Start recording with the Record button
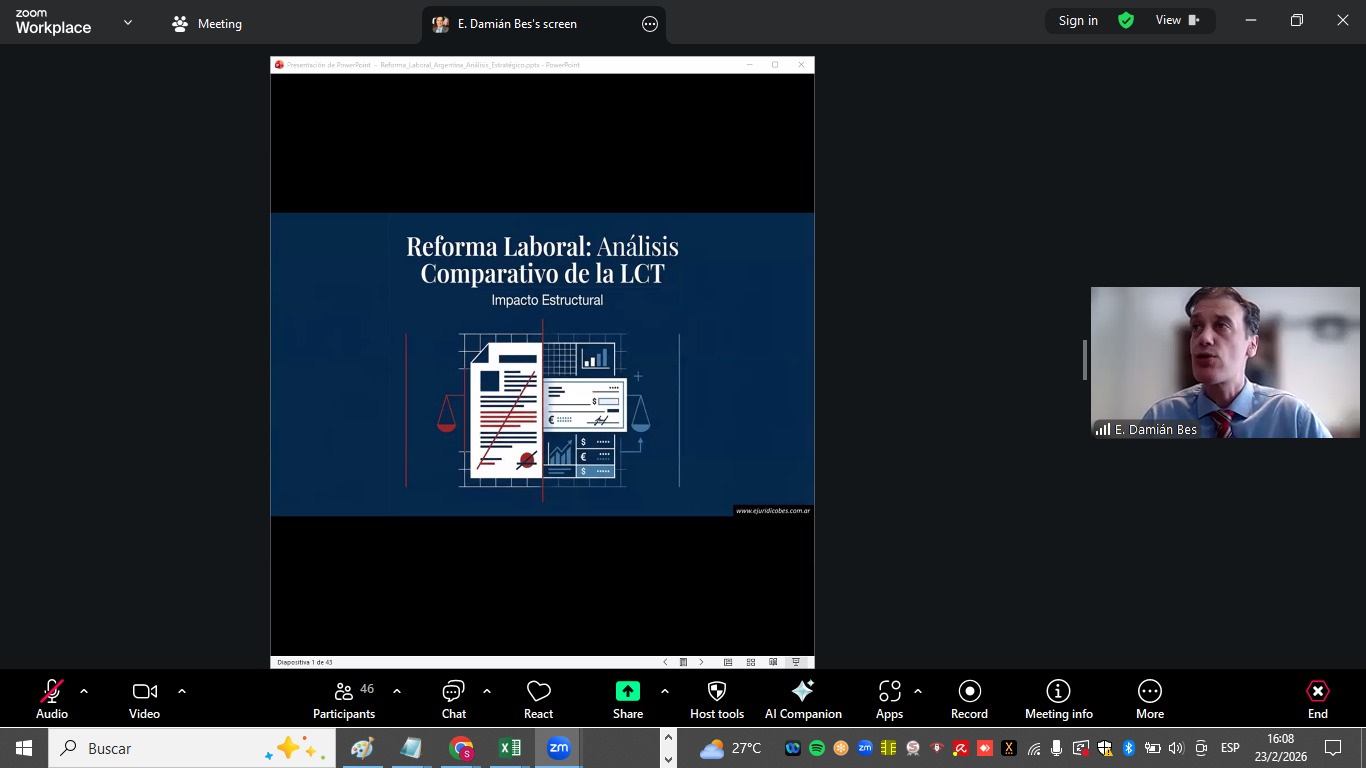The width and height of the screenshot is (1366, 768). (x=969, y=699)
